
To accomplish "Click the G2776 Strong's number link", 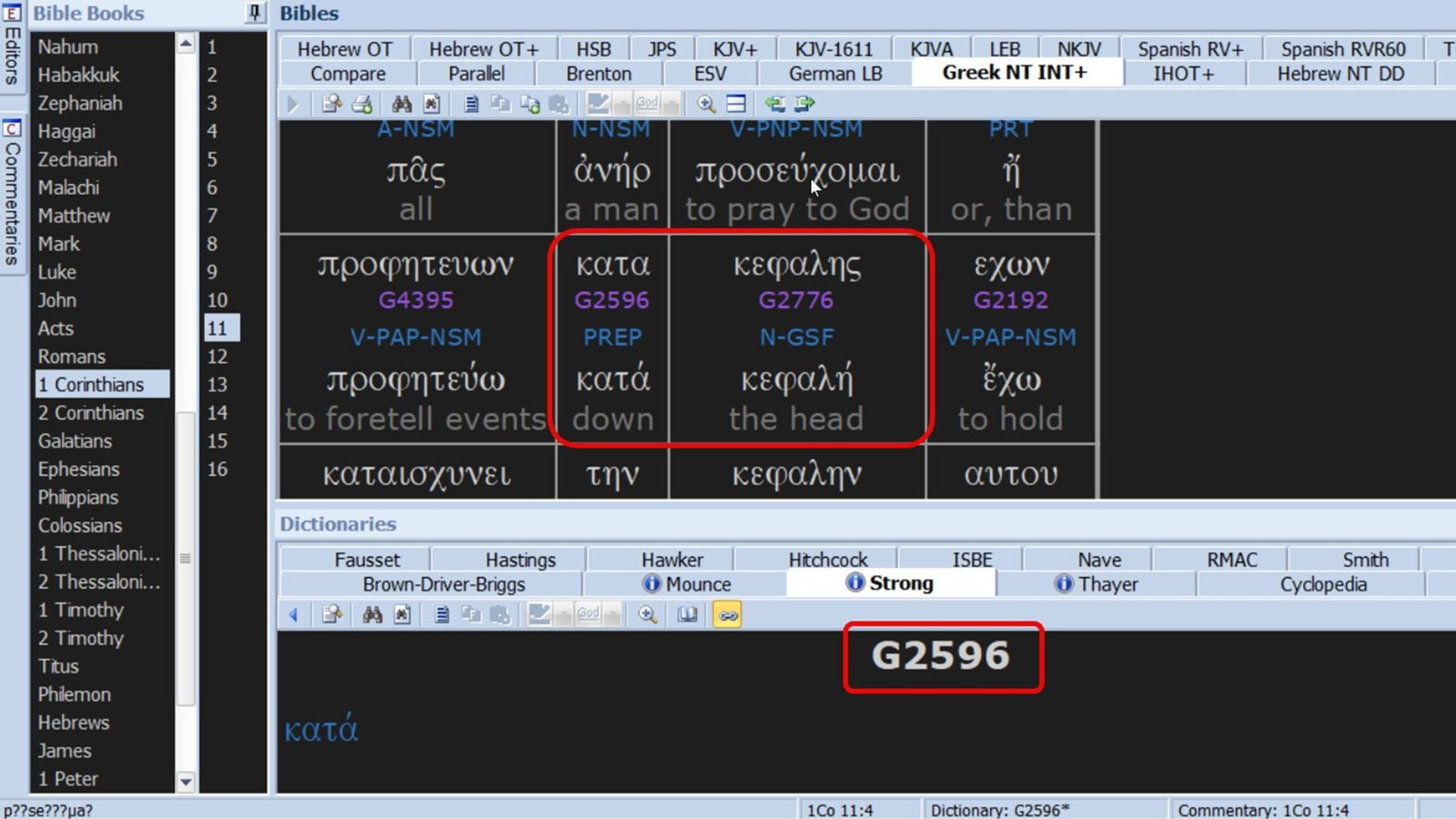I will 796,300.
